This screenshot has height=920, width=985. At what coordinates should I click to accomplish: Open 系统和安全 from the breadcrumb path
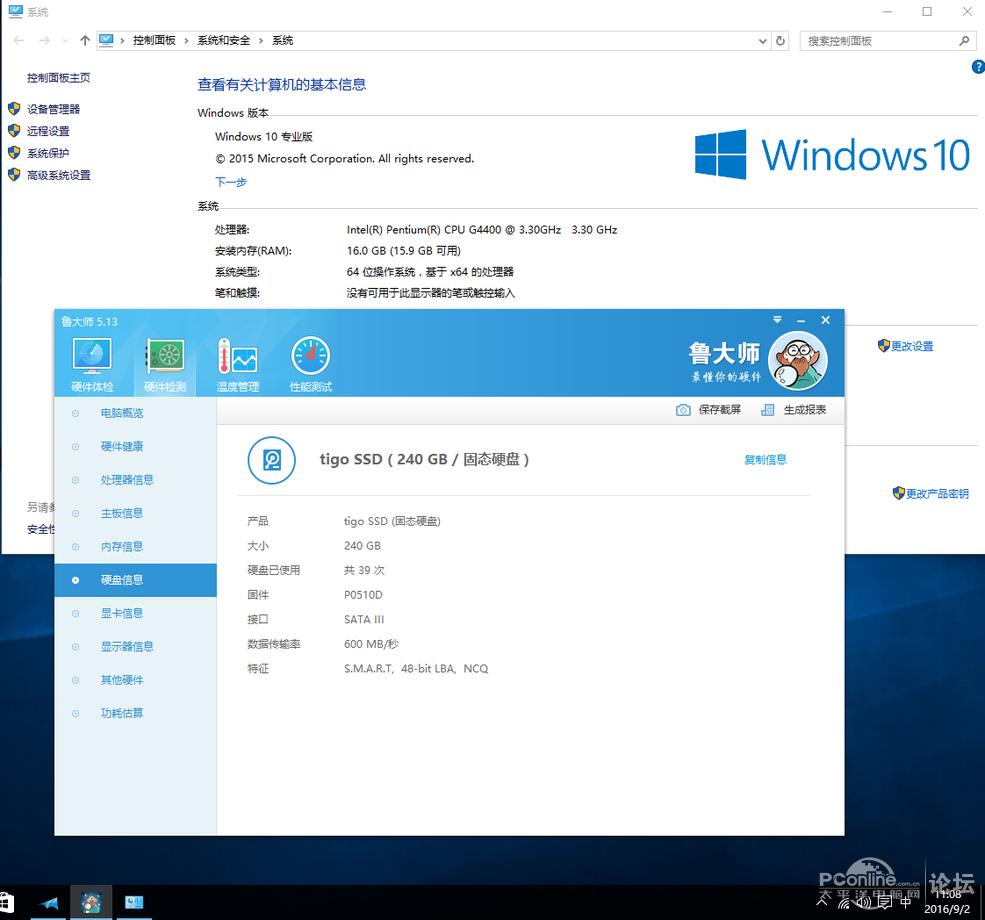tap(225, 40)
